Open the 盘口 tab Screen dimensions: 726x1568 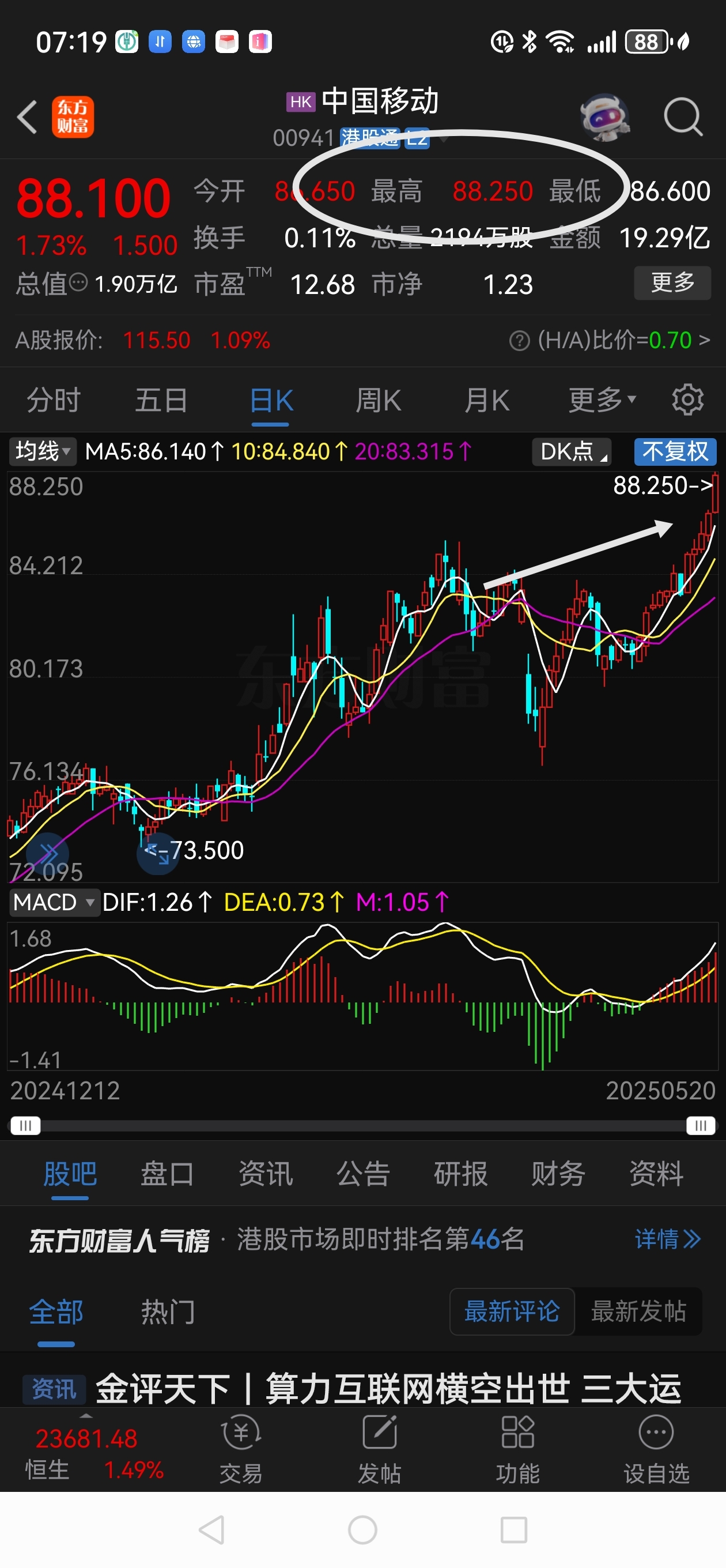(167, 1174)
